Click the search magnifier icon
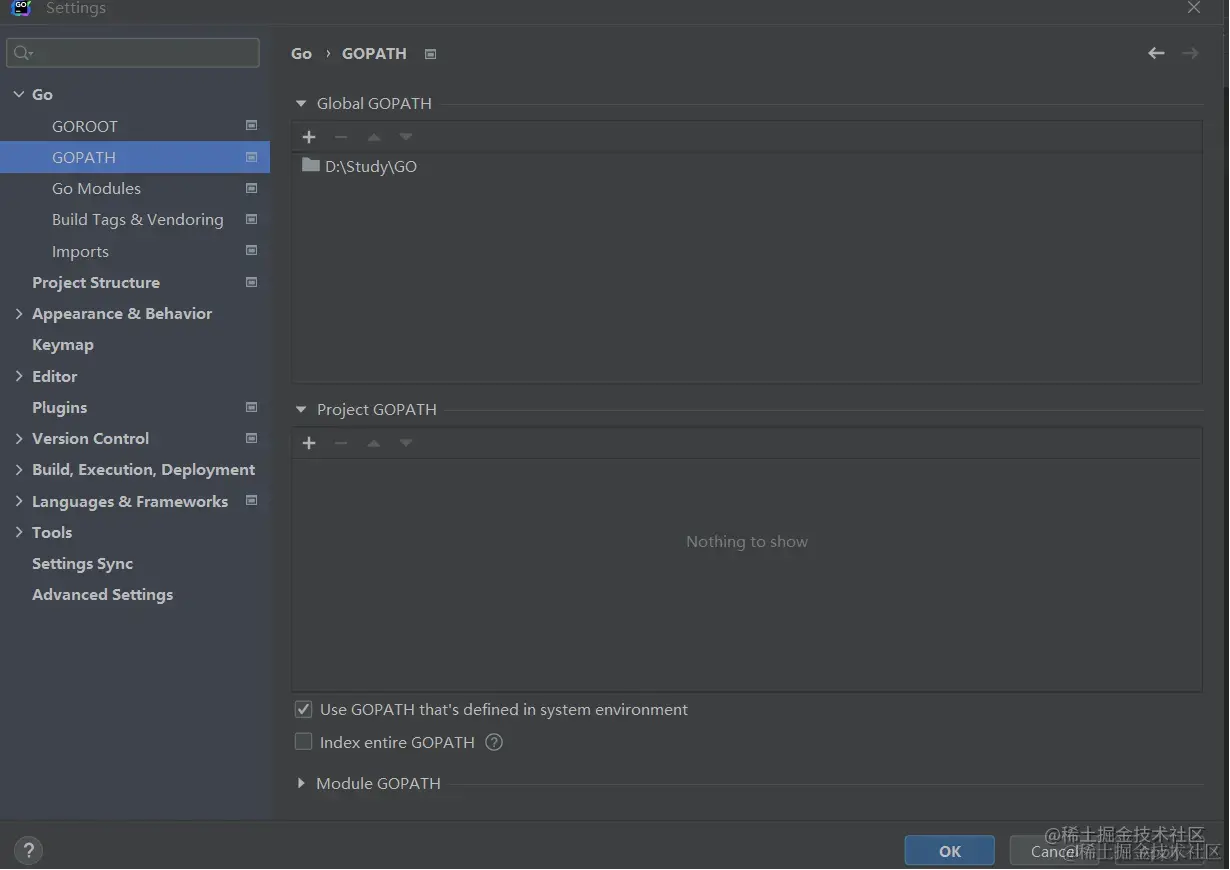1230x870 pixels. pyautogui.click(x=24, y=53)
